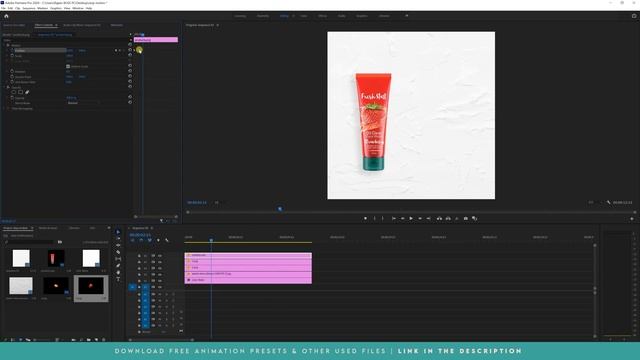Click the Home icon at top left
The image size is (640, 360).
tap(6, 16)
